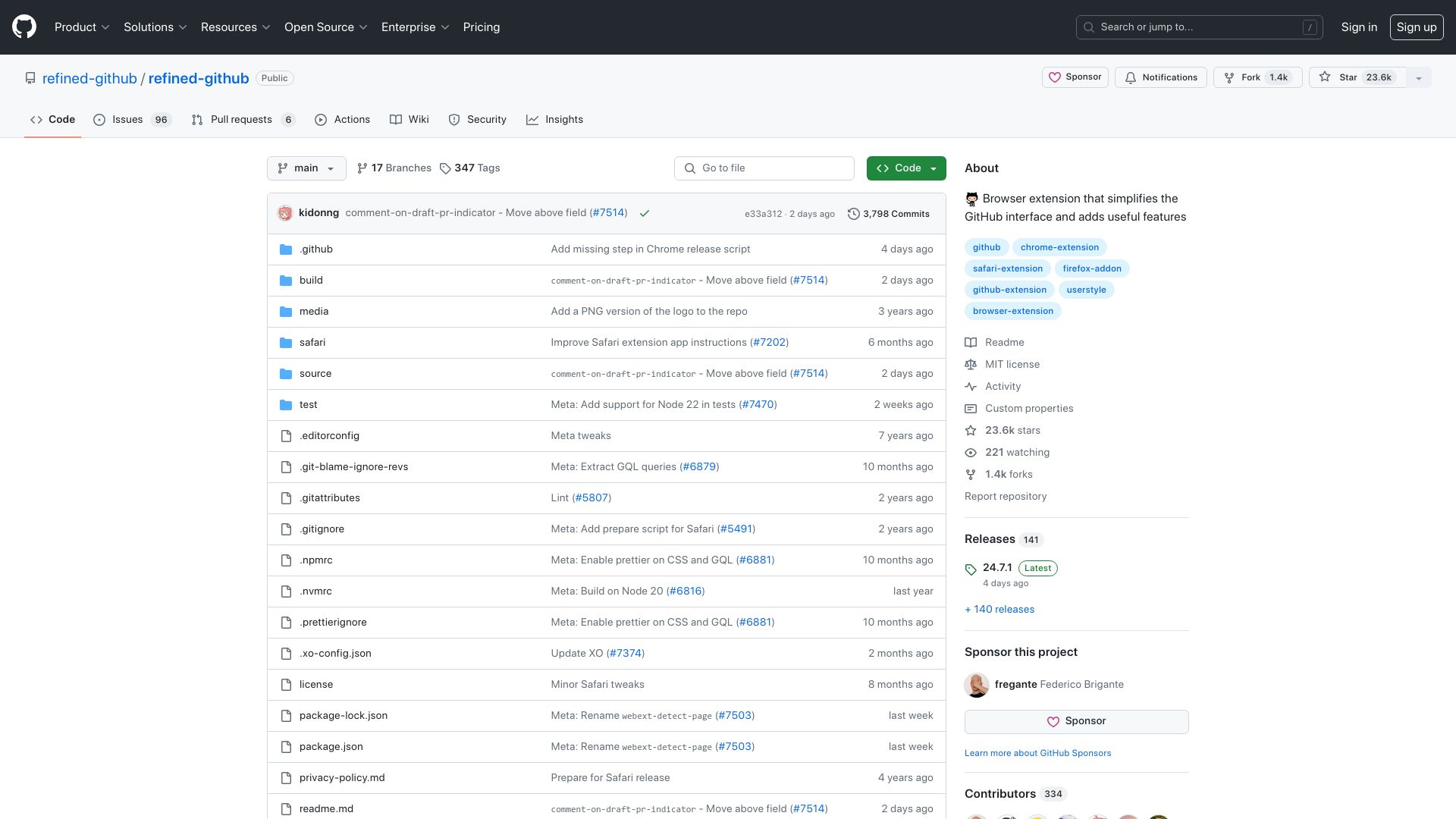
Task: Click the Search or jump to field
Action: click(1200, 27)
